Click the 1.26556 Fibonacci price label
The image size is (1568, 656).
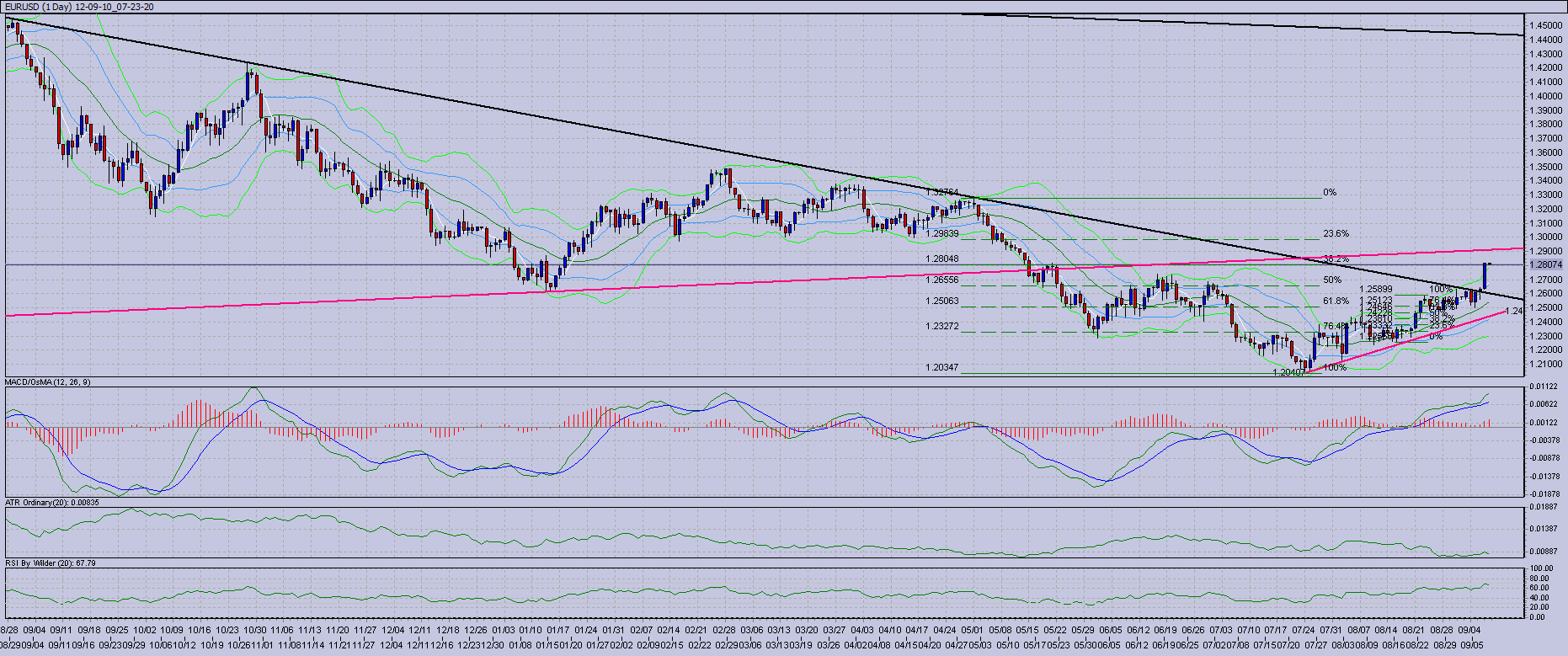point(942,280)
